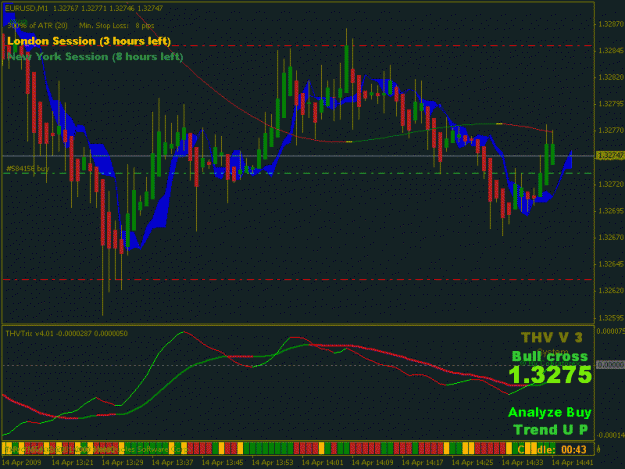625x469 pixels.
Task: Click the 1.32770 price axis label
Action: point(611,130)
